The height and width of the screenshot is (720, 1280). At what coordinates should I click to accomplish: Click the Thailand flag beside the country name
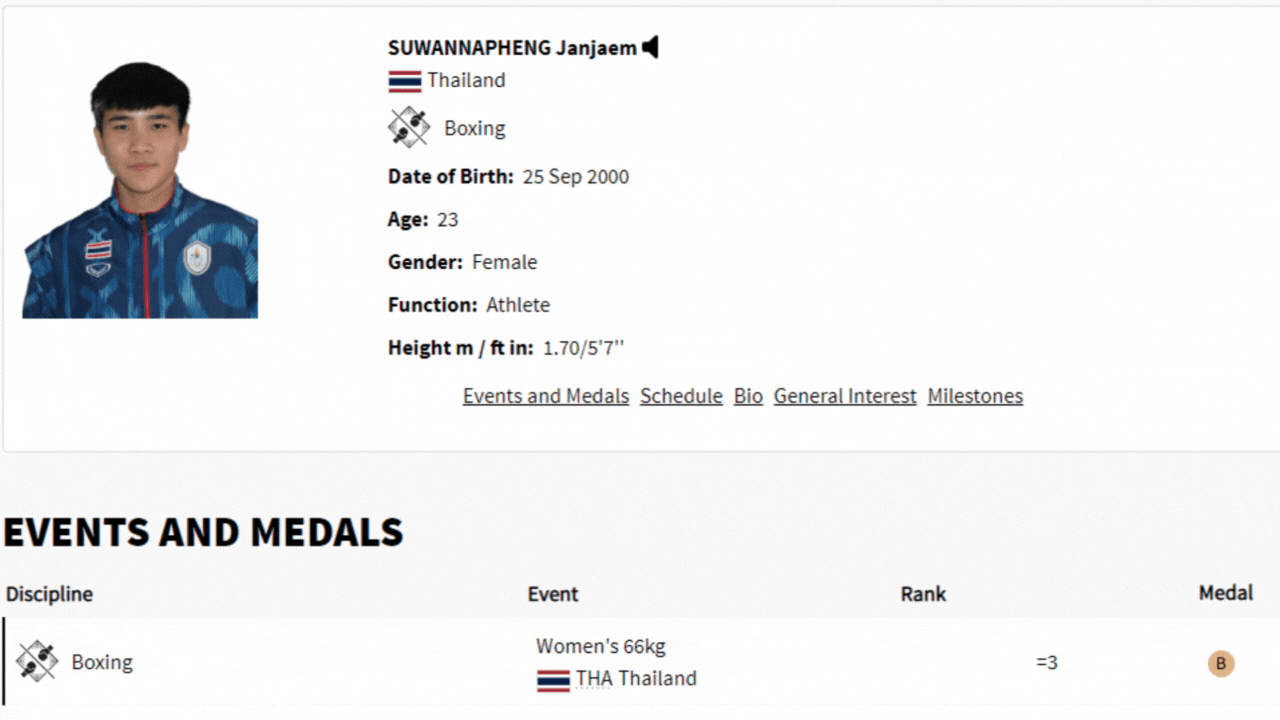coord(405,81)
